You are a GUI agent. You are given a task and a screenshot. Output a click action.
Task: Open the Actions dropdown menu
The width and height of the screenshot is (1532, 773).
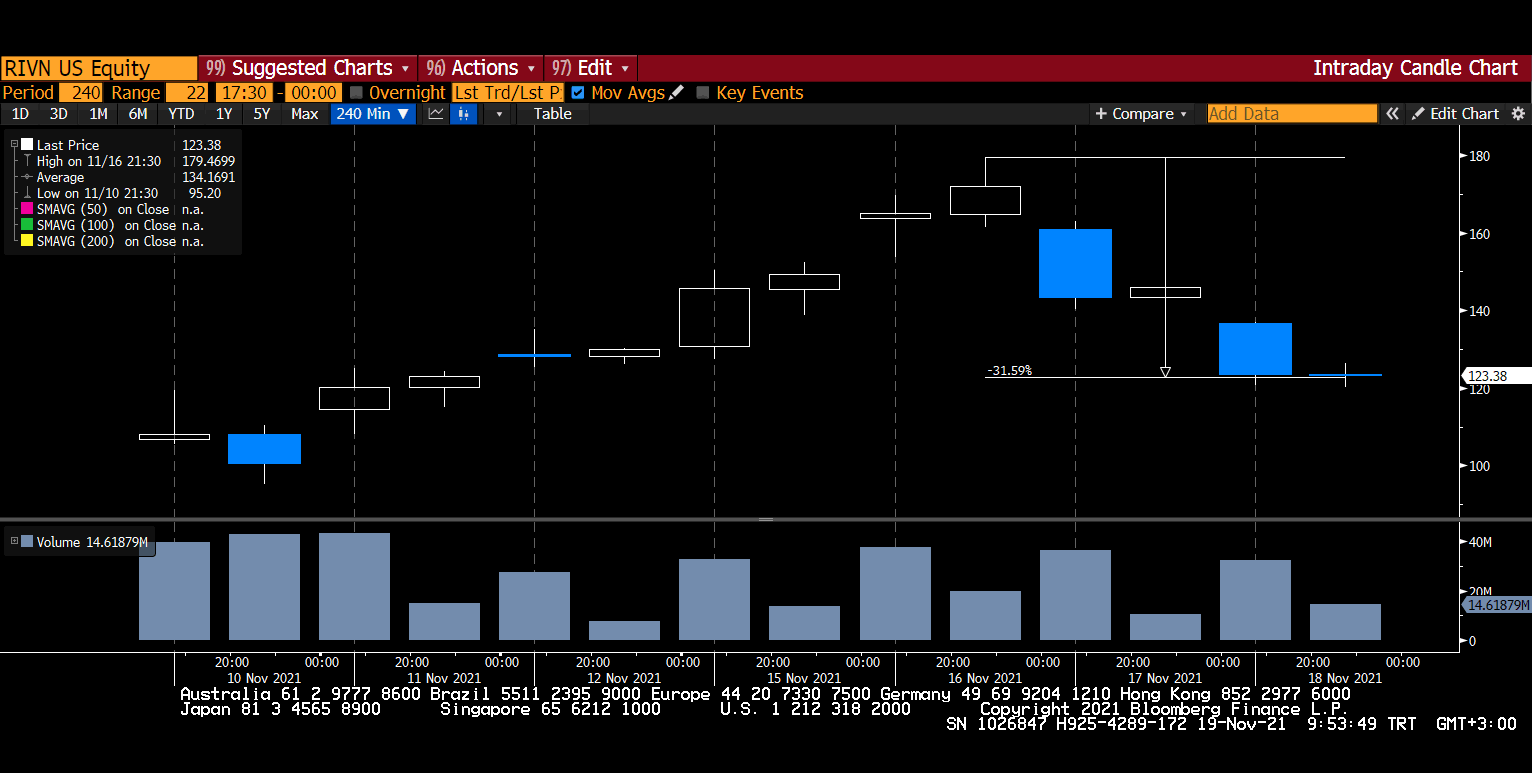coord(481,68)
